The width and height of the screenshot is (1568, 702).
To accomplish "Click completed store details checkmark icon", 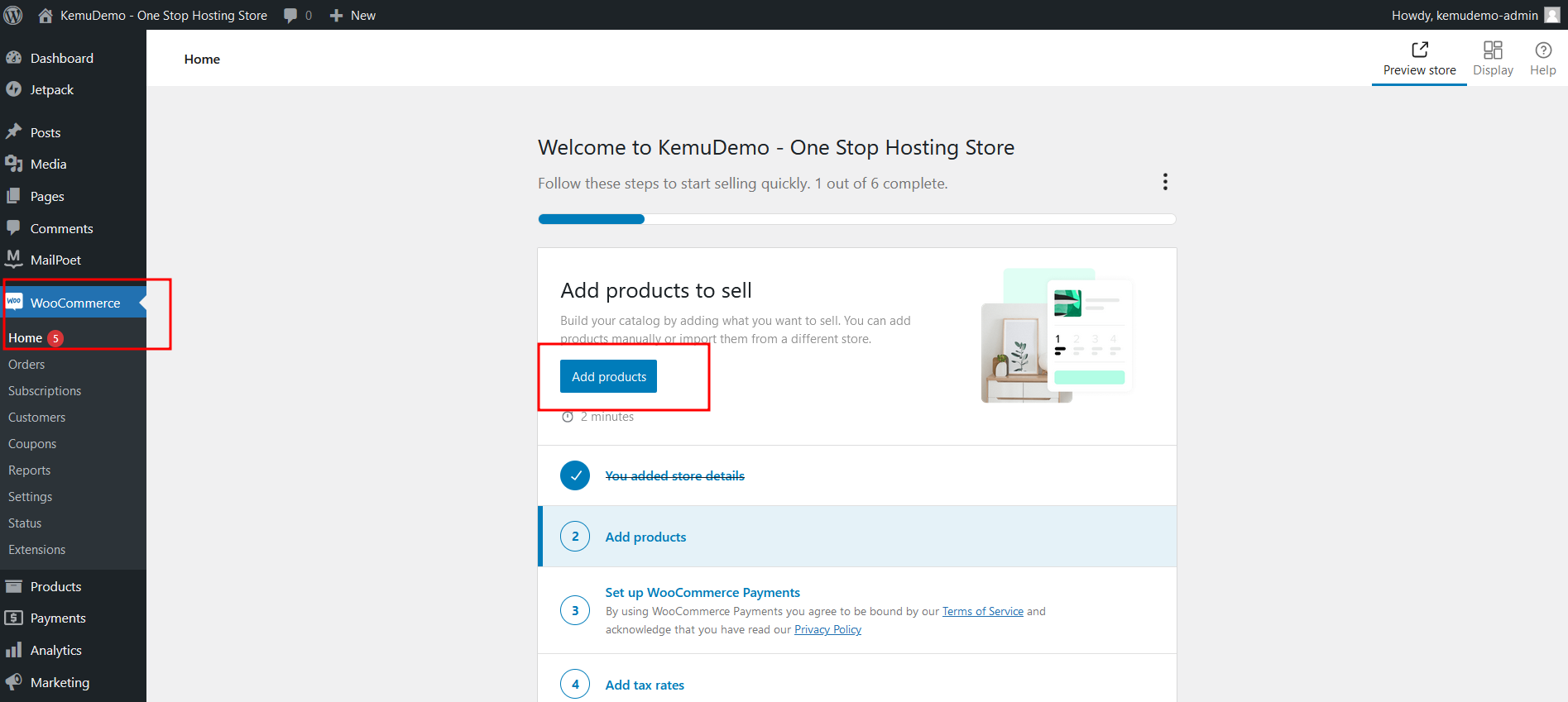I will [575, 475].
